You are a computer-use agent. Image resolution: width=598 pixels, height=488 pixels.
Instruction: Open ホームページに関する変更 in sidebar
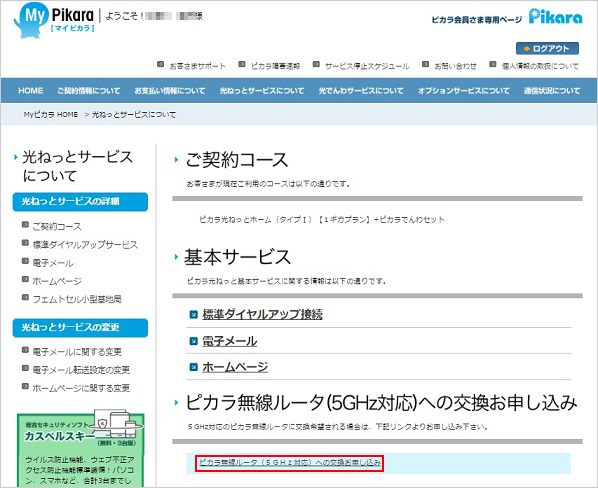click(x=81, y=388)
